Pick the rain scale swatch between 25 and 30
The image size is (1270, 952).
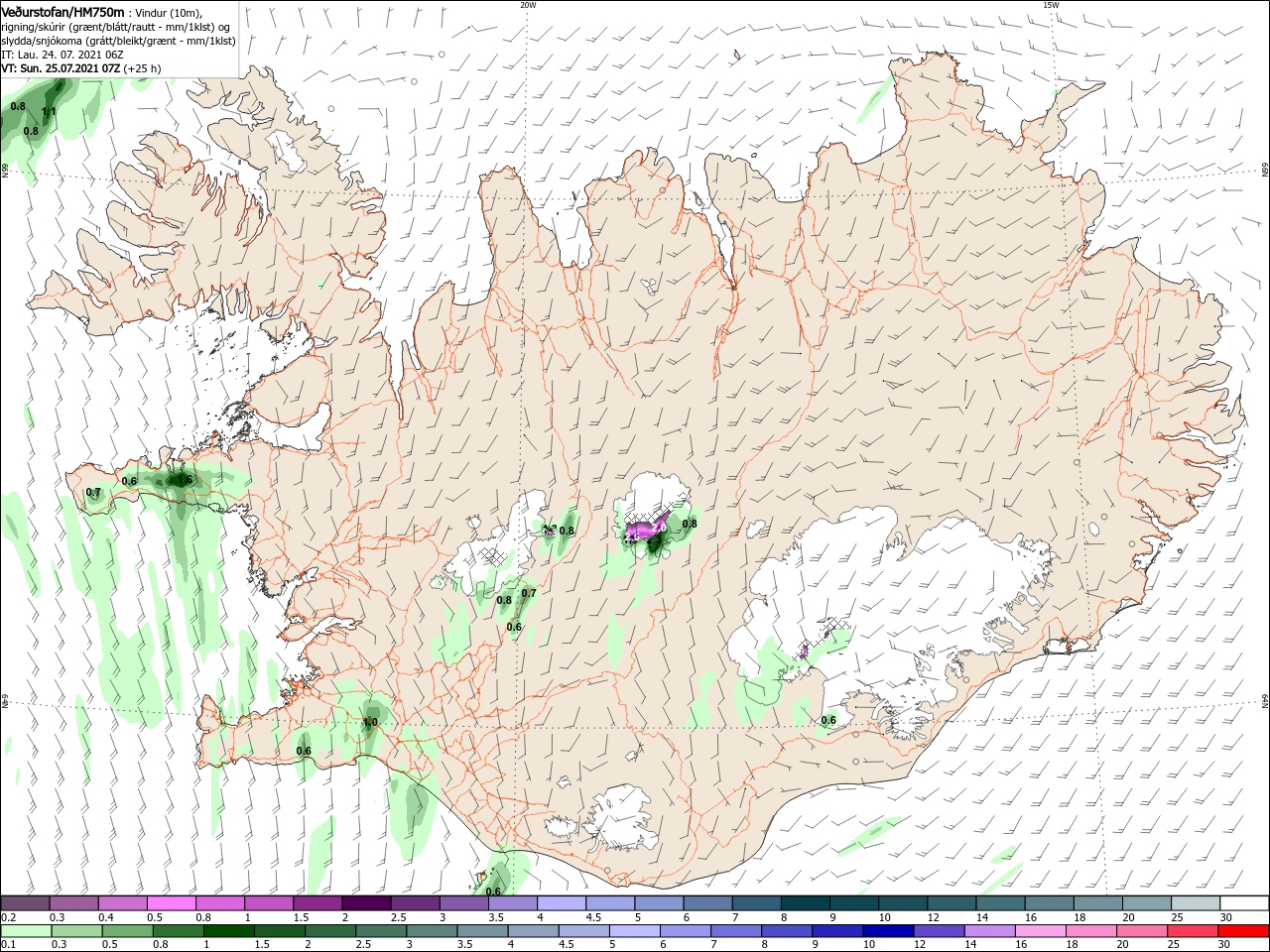pos(1195,931)
